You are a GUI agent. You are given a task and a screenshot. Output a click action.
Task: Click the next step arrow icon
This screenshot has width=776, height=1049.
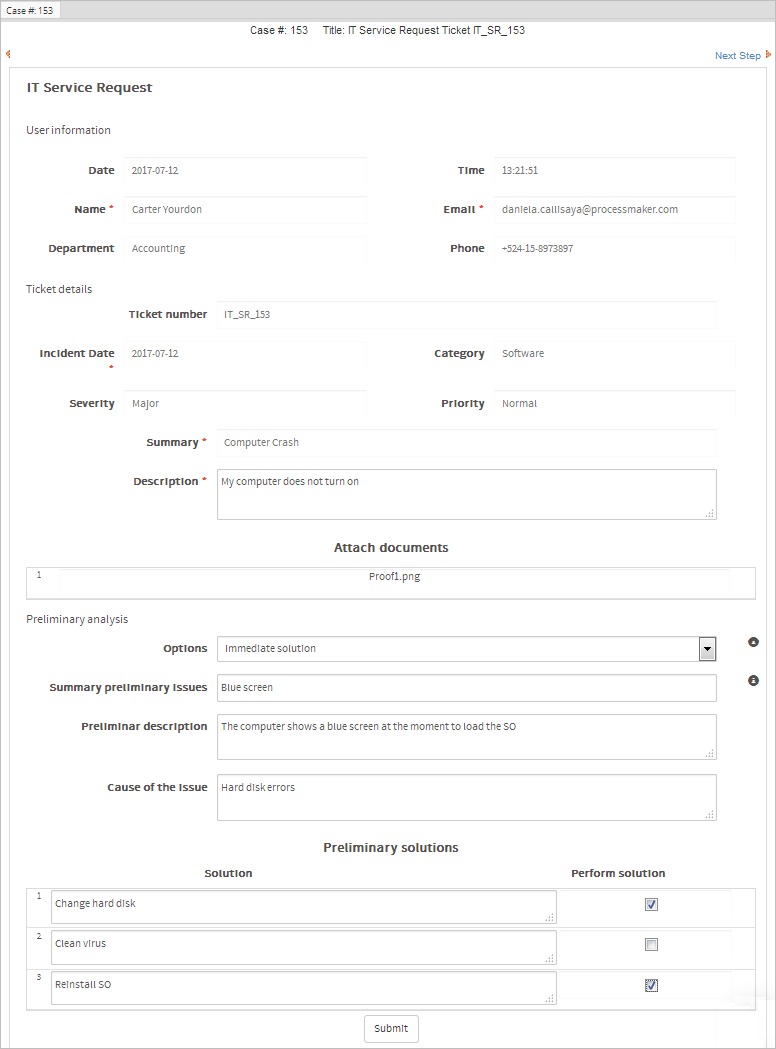(x=768, y=55)
